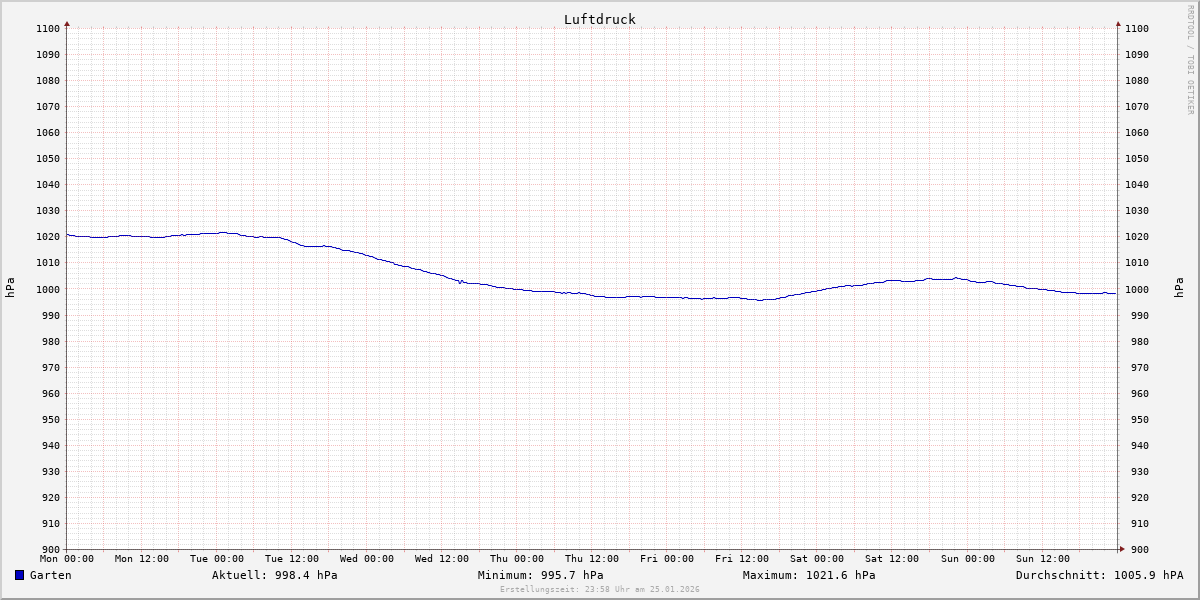Click the Luftdruck chart title
1200x600 pixels.
599,19
